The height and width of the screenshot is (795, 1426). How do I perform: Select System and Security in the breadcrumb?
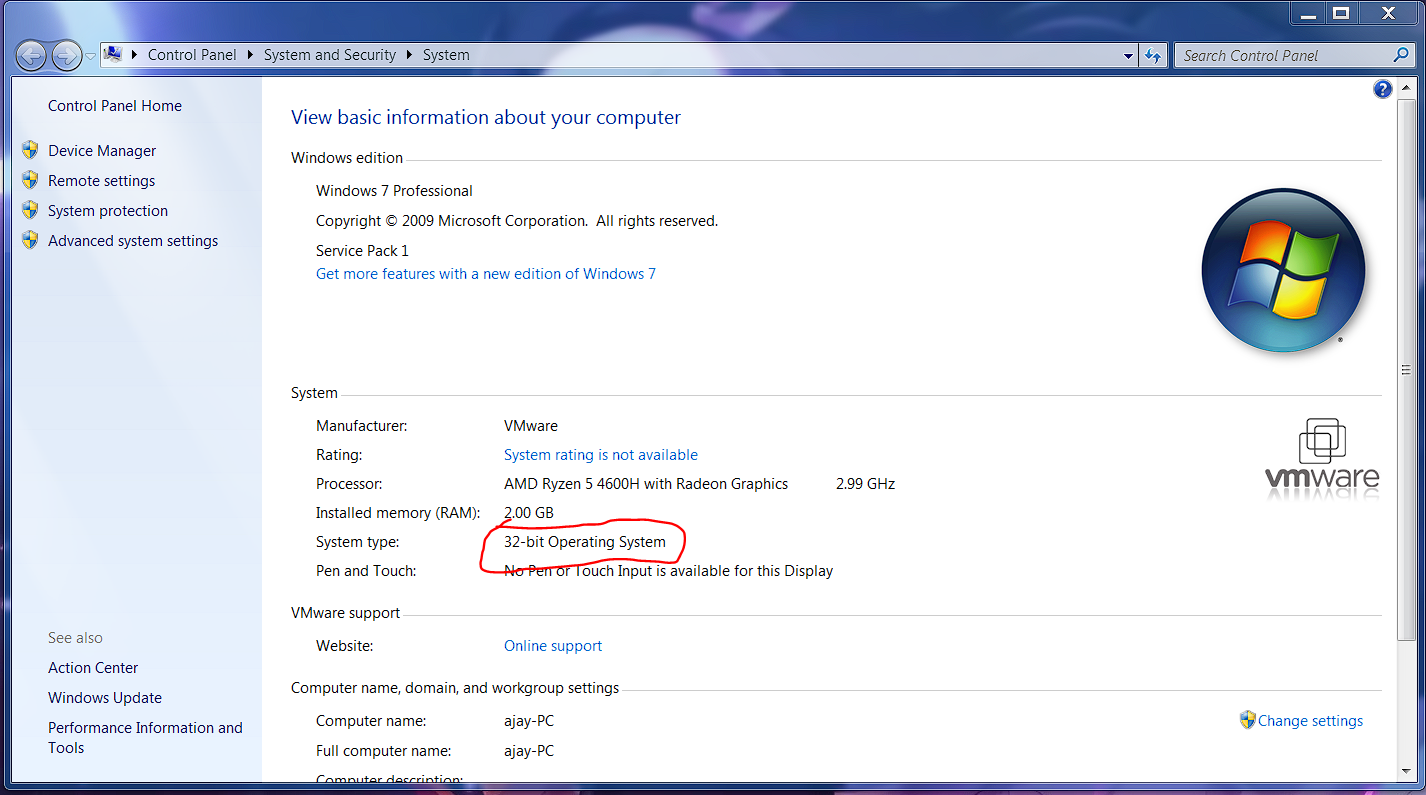pyautogui.click(x=330, y=55)
